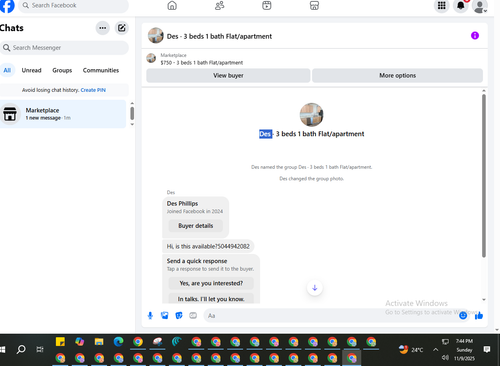
Task: Click the Des Phillips name in buyer card
Action: (x=182, y=203)
